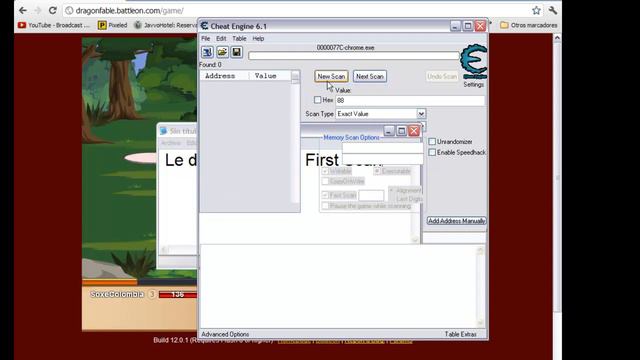Click Add Address Manually button
Image resolution: width=640 pixels, height=360 pixels.
point(456,221)
